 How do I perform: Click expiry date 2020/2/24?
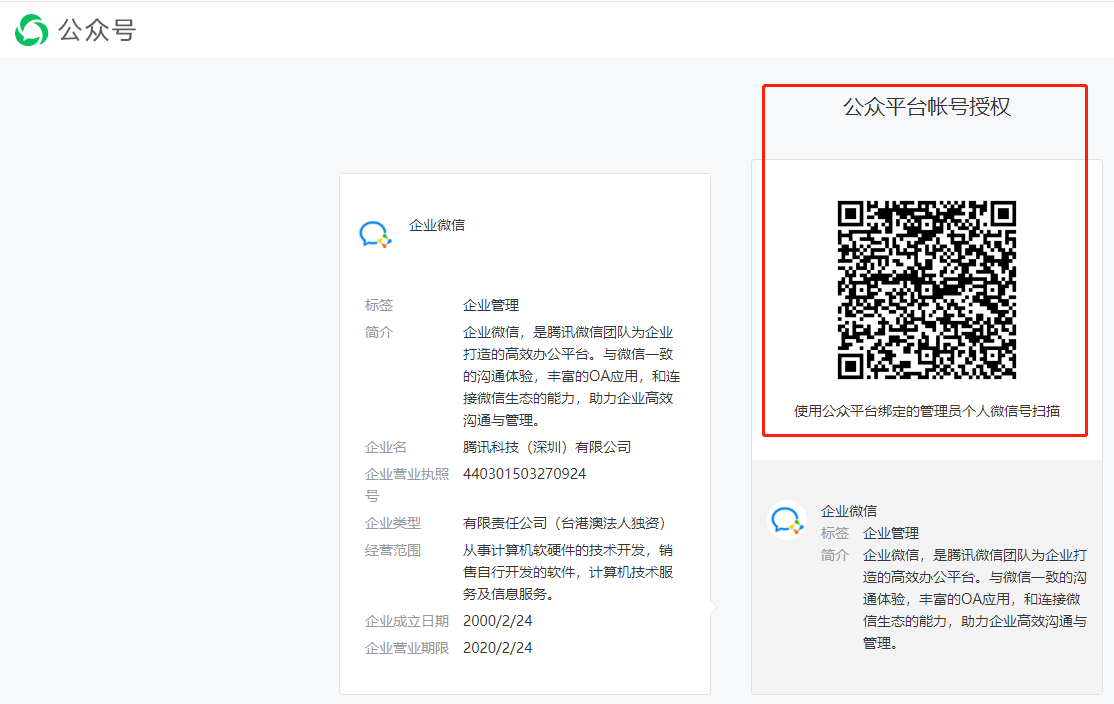coord(497,648)
